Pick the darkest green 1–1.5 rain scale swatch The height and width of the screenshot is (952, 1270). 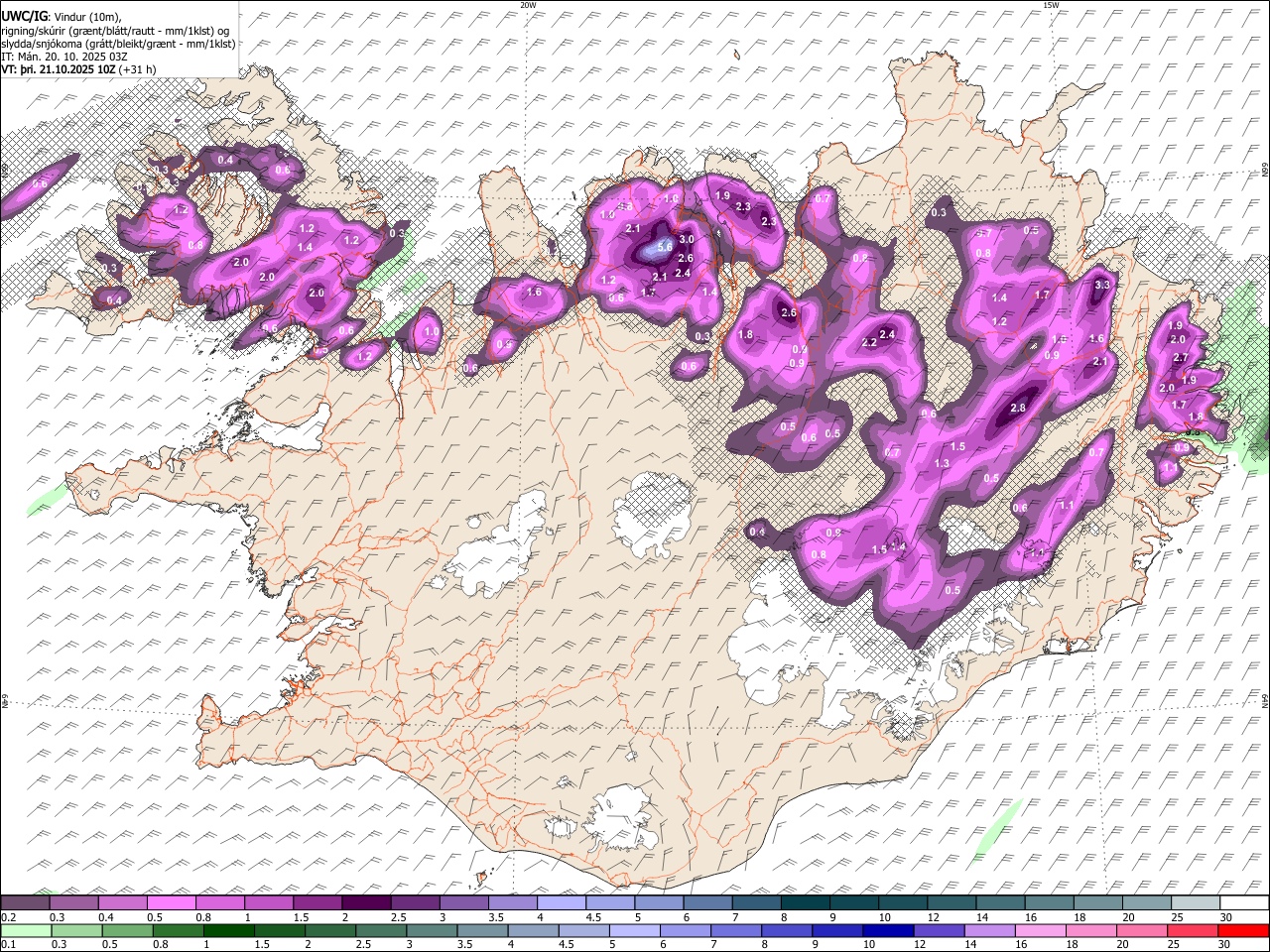point(228,930)
